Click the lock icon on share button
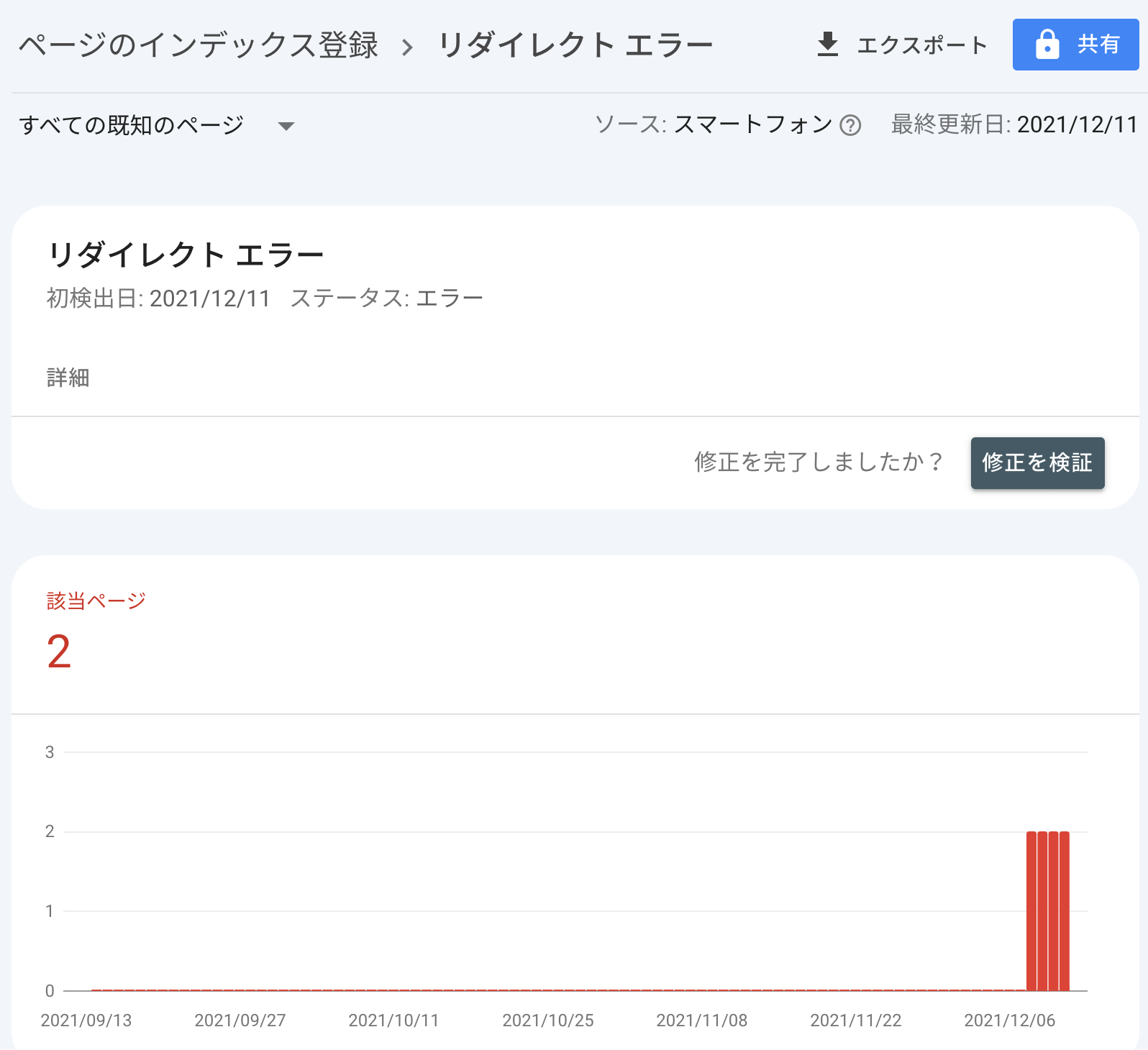Screen dimensions: 1148x1050 (x=1047, y=45)
